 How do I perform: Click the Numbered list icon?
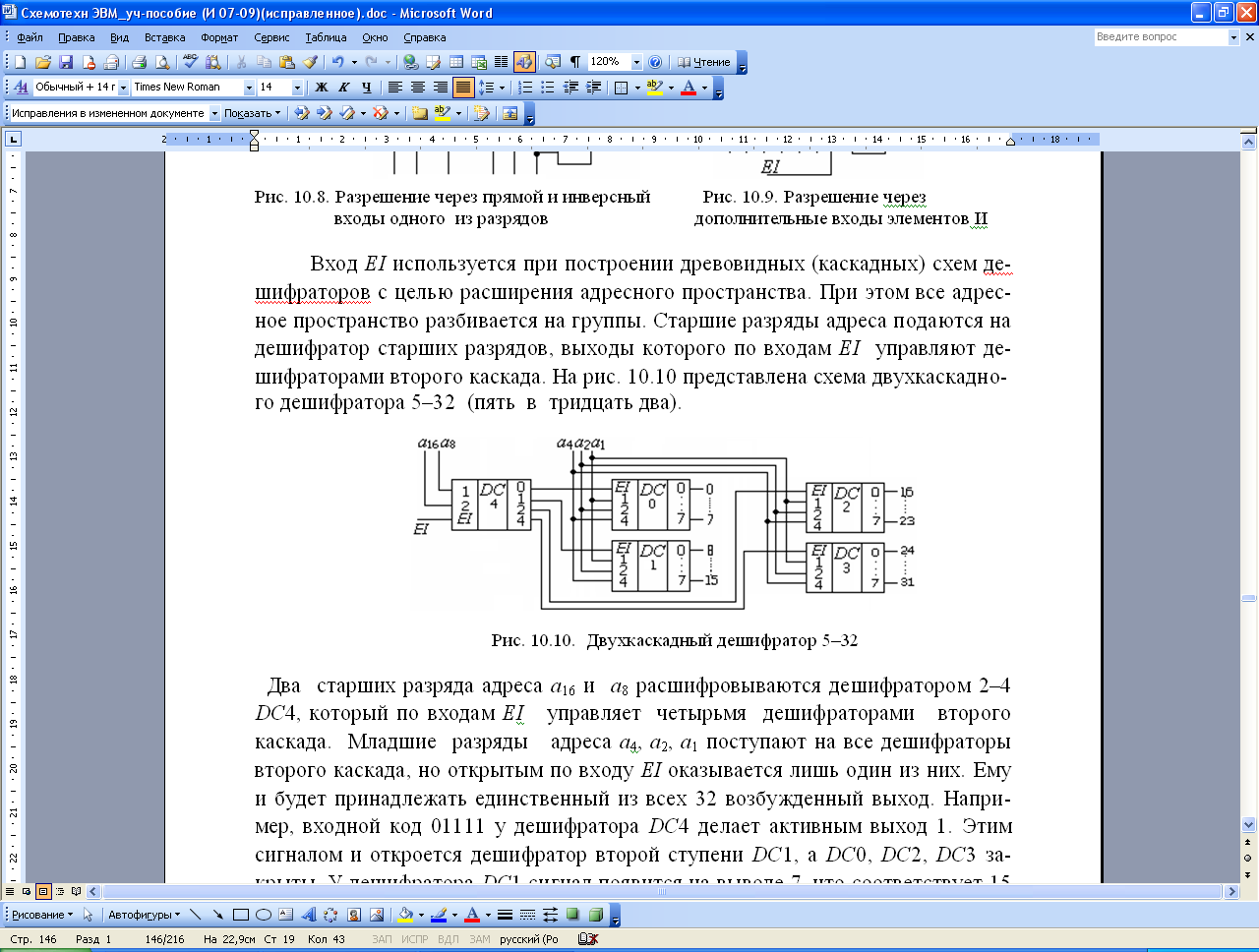coord(525,88)
